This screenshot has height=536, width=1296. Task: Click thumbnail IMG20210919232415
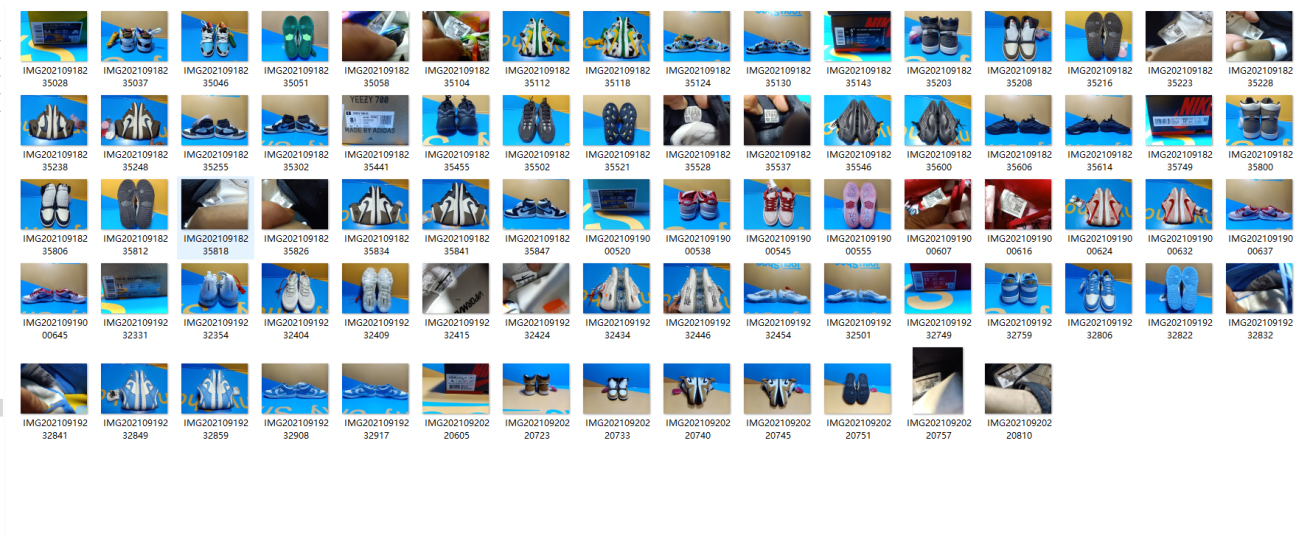tap(456, 289)
